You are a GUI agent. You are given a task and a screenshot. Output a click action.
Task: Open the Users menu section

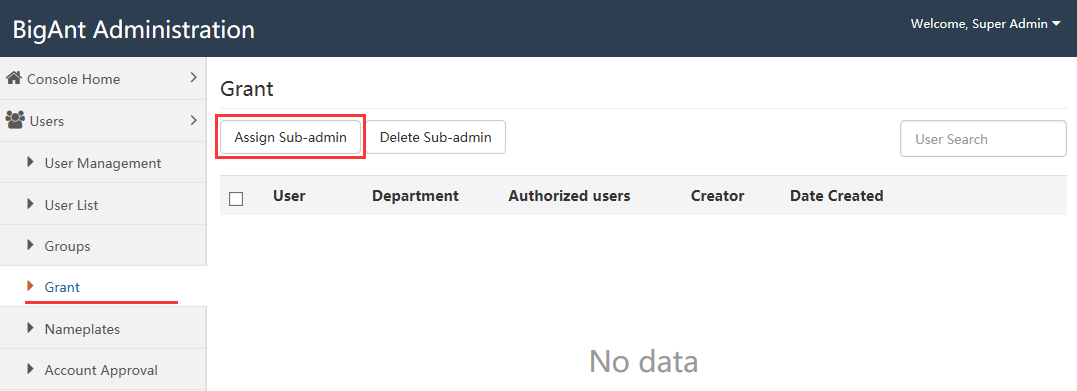coord(103,121)
